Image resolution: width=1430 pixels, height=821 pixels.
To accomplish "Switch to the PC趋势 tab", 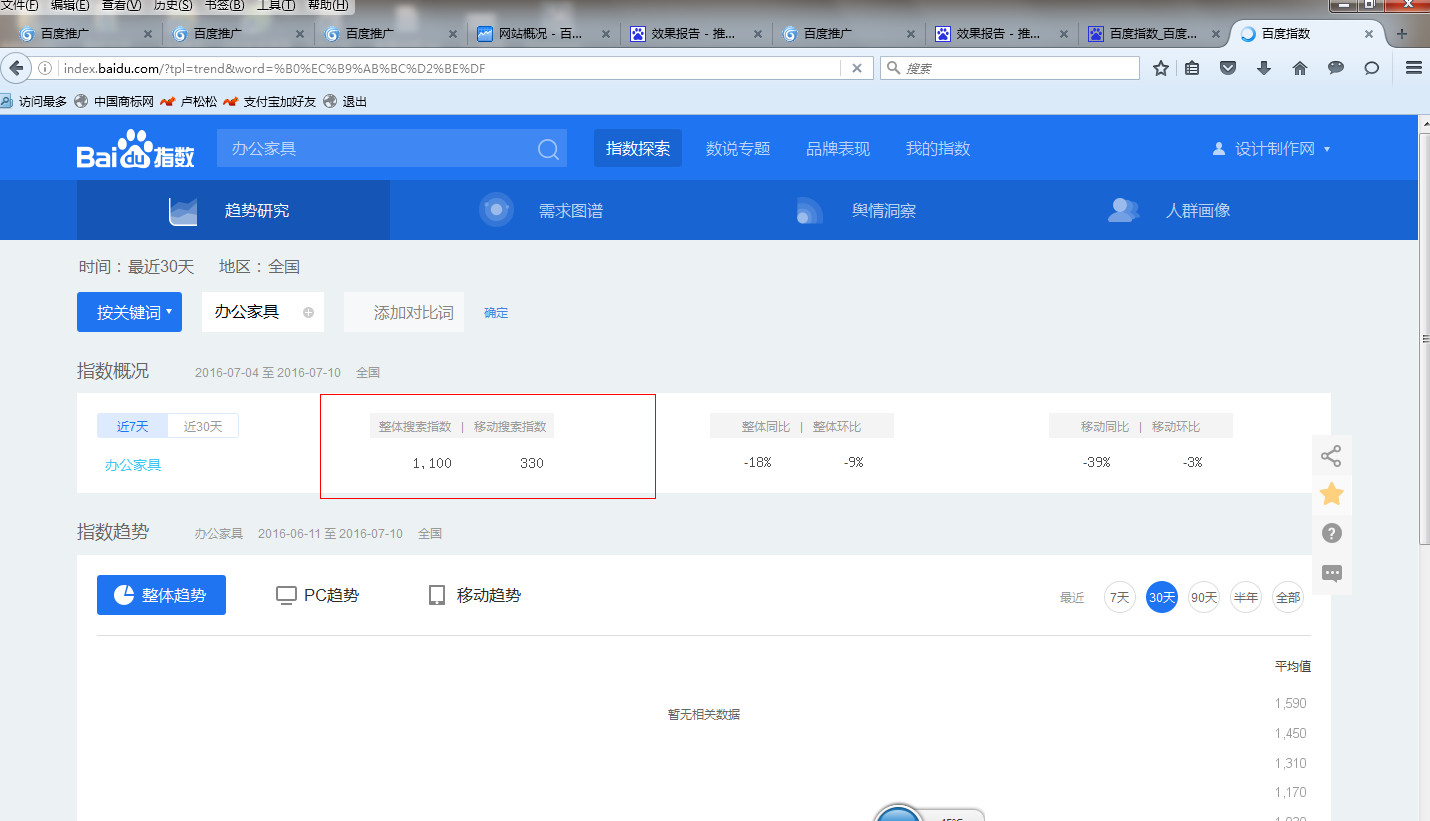I will tap(317, 594).
